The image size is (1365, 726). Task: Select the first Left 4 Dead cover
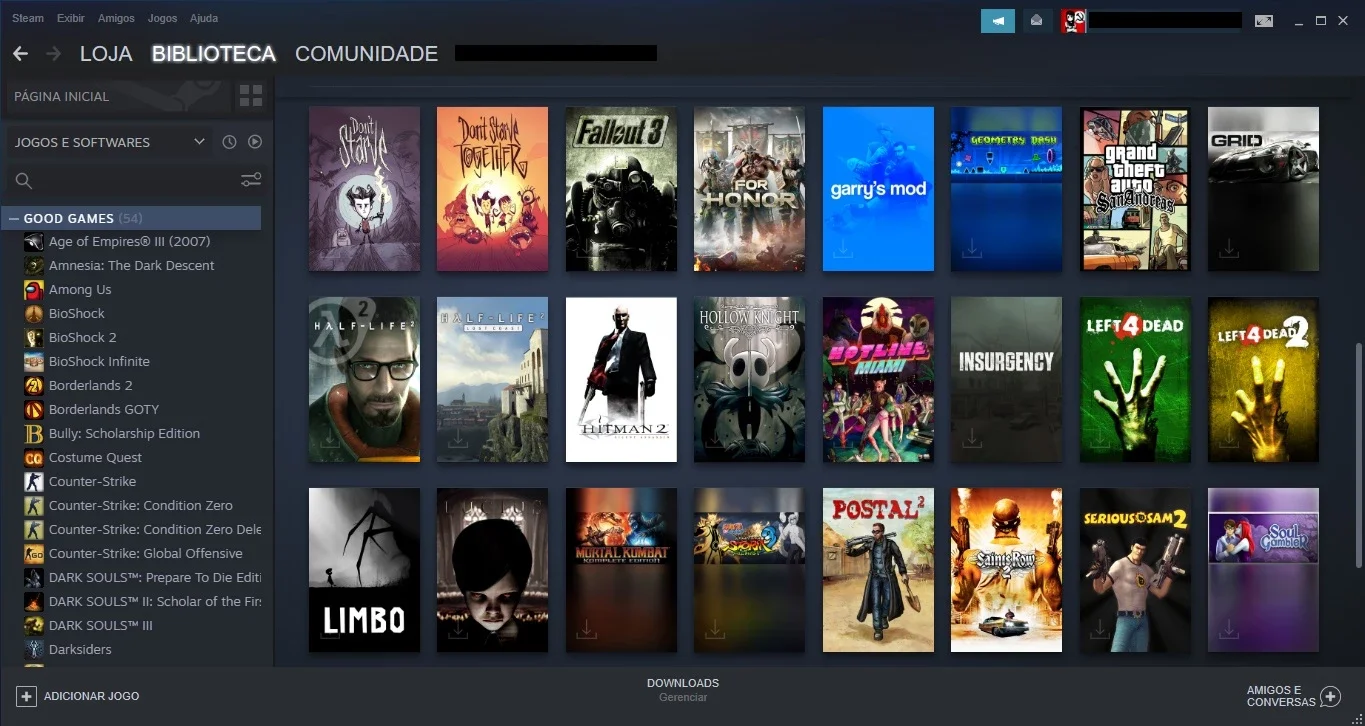point(1135,380)
